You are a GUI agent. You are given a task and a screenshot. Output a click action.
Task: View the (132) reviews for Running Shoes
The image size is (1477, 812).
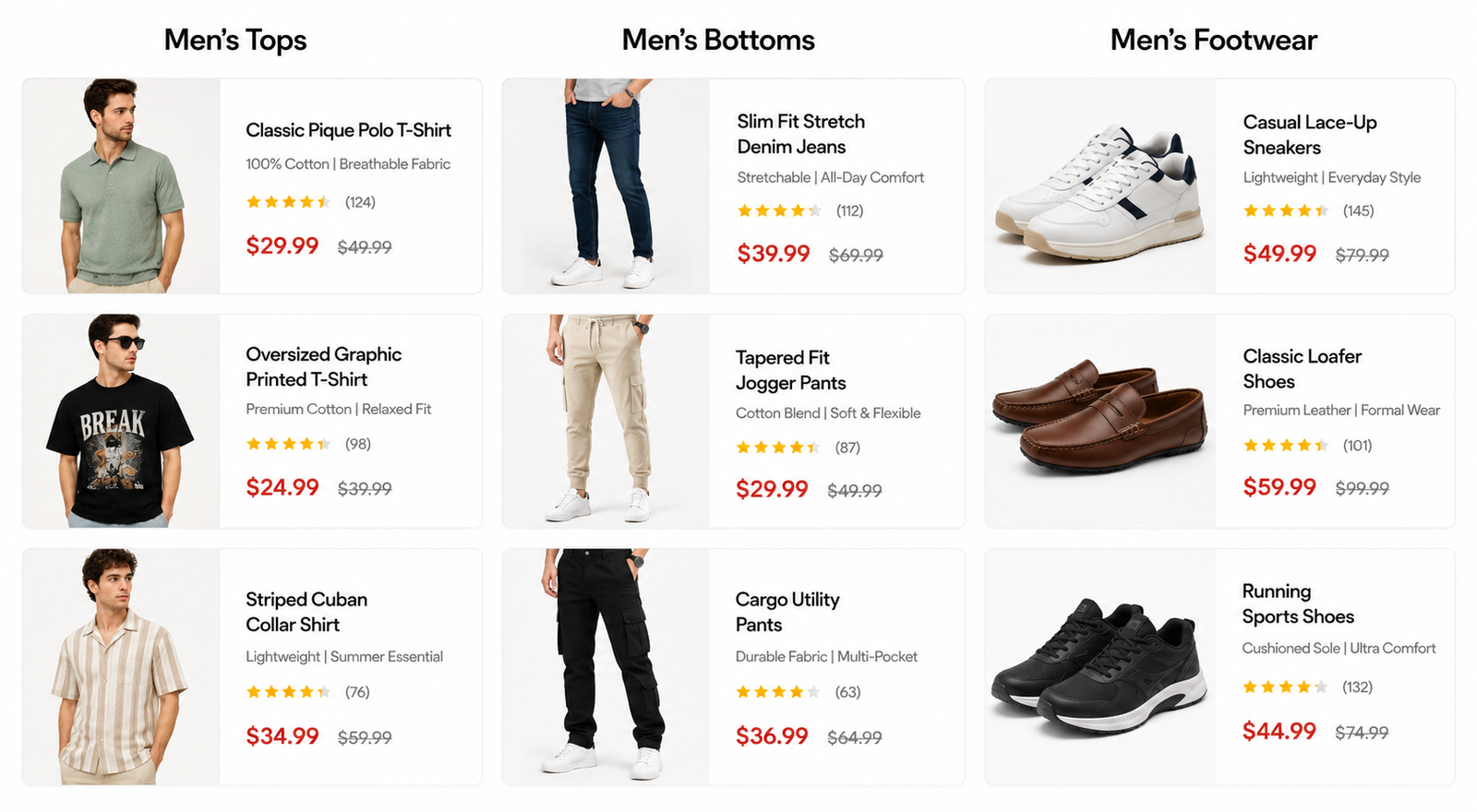(1357, 687)
